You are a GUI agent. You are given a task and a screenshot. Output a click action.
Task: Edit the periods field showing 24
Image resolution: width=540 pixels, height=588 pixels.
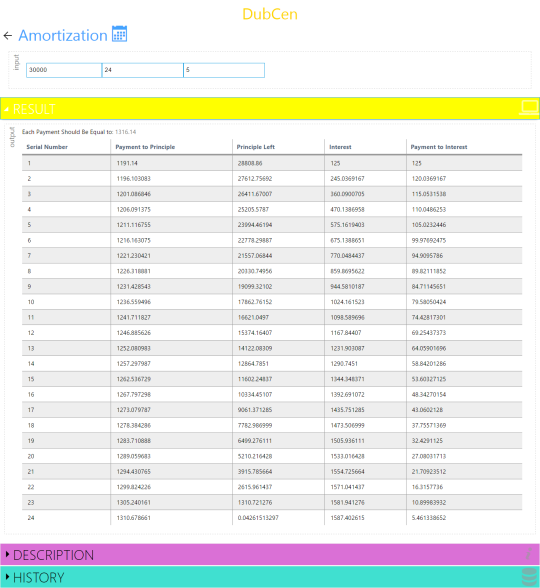pyautogui.click(x=142, y=70)
